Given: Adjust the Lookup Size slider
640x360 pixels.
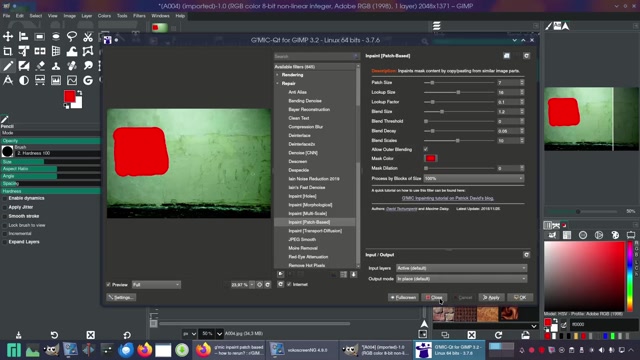Looking at the screenshot, I should pyautogui.click(x=459, y=92).
